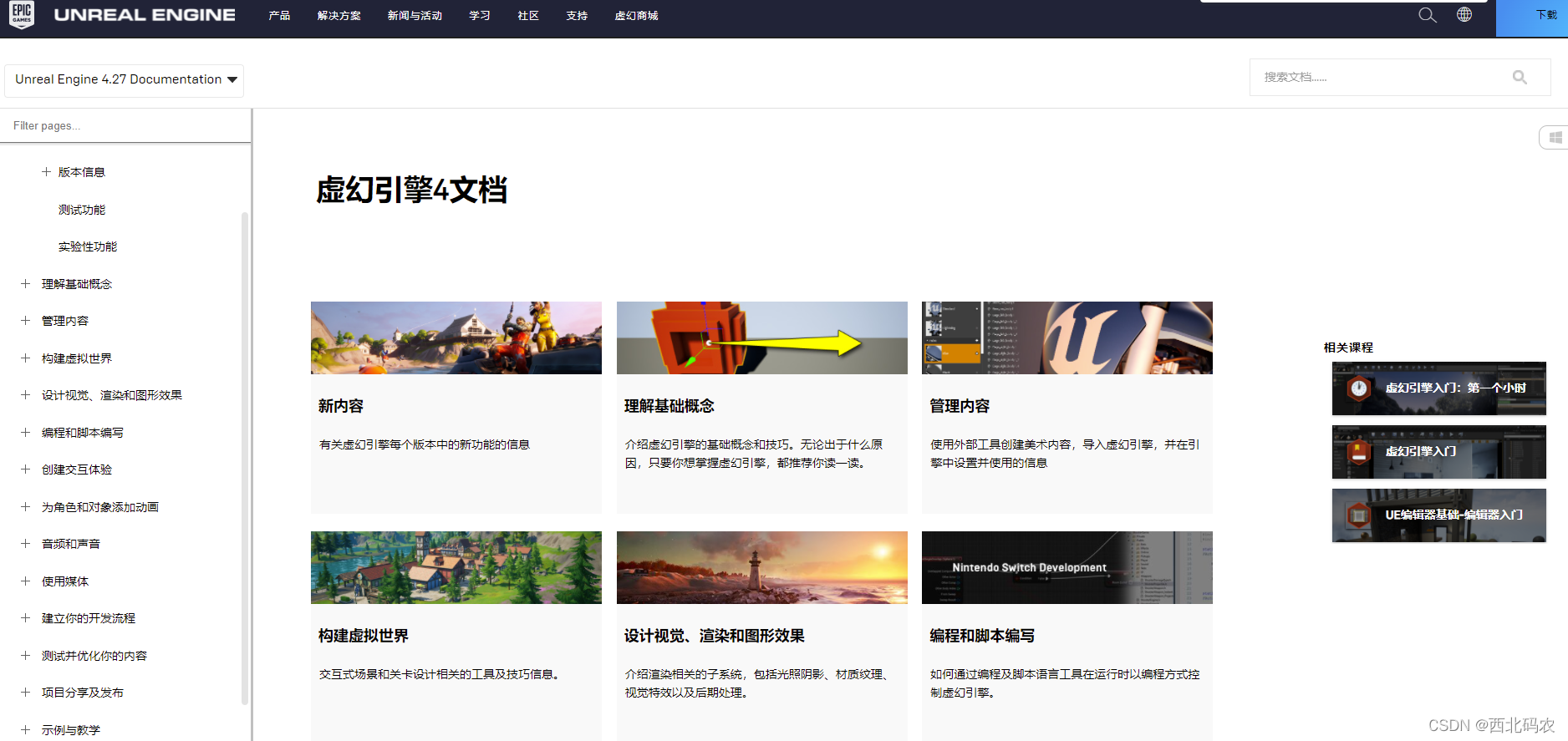Open the 理解基础概念 card title
1568x741 pixels.
click(x=669, y=406)
